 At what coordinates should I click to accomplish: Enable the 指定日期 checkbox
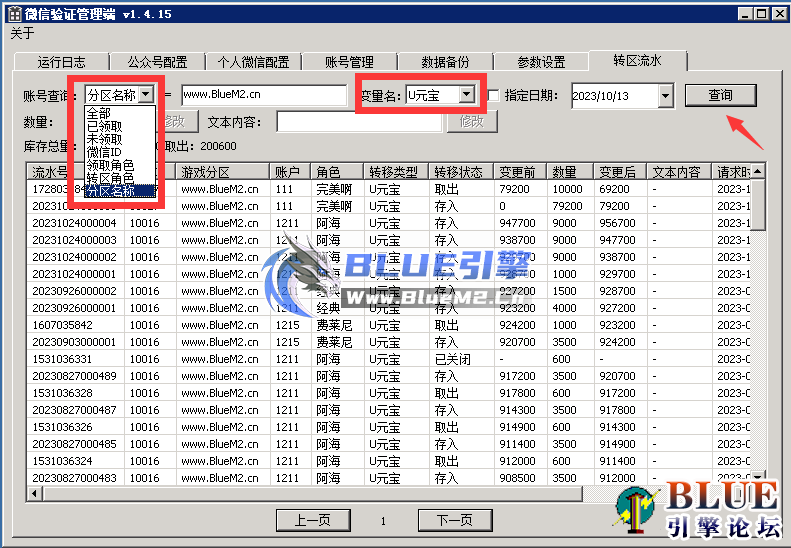point(493,95)
